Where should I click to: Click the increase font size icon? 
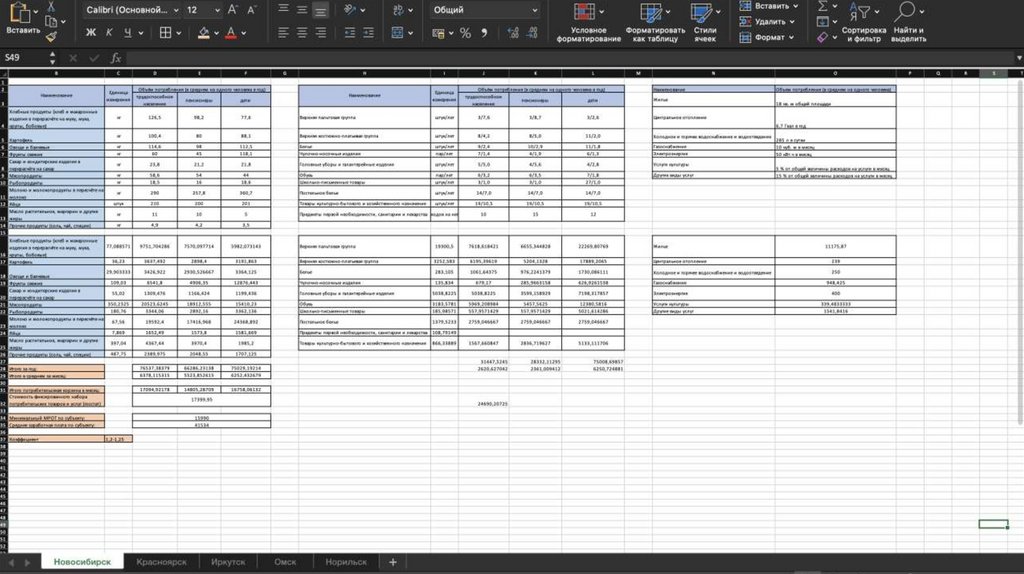point(232,9)
